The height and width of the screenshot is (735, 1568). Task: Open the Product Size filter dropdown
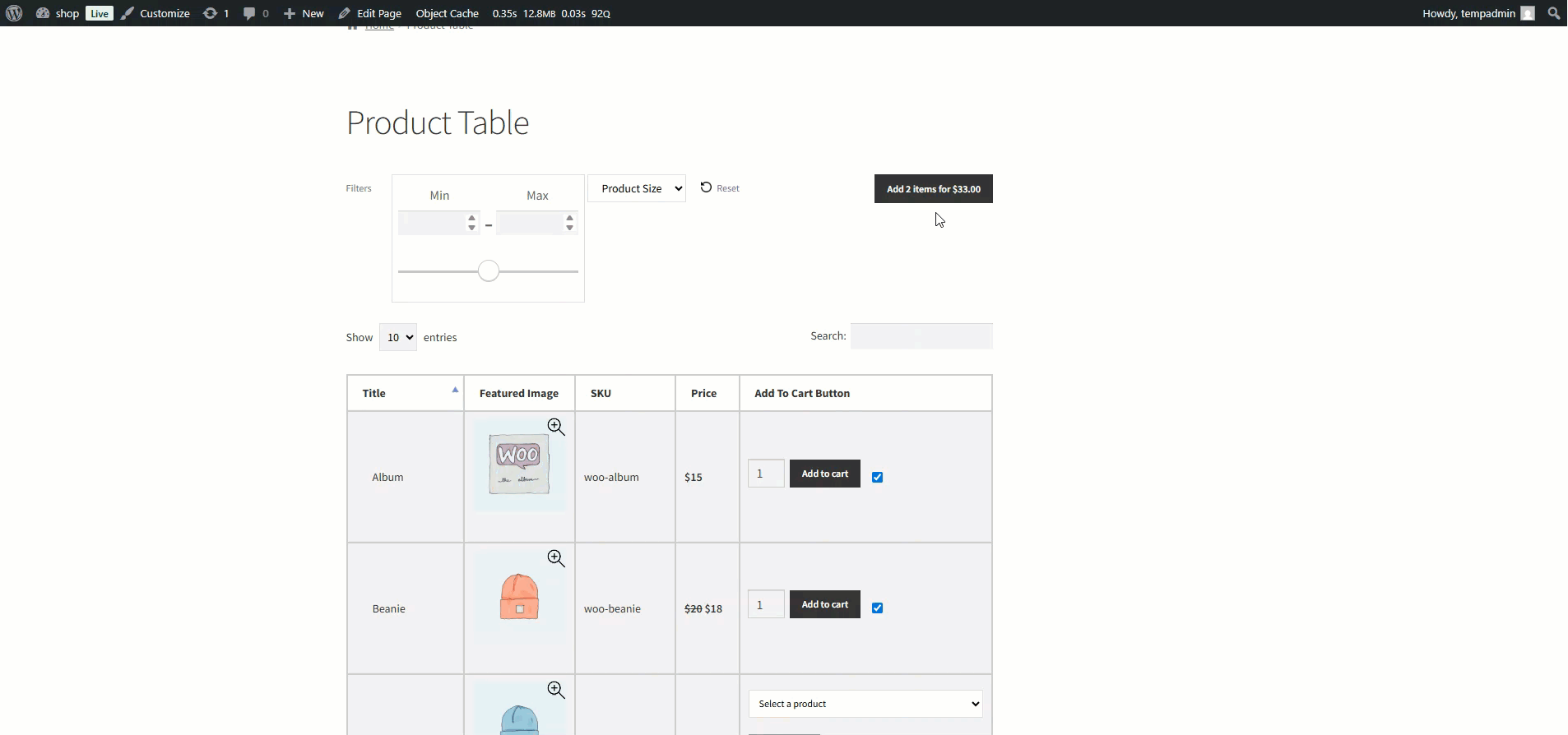click(x=637, y=188)
